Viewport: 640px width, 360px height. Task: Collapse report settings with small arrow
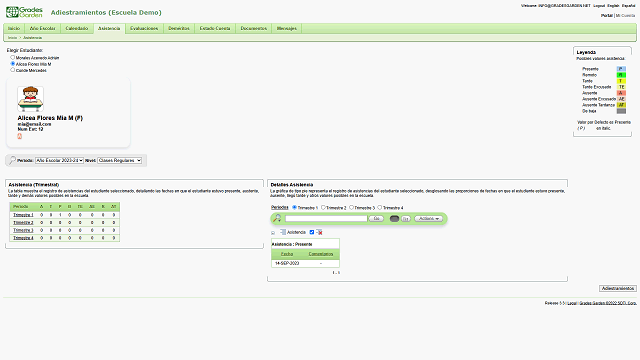273,233
